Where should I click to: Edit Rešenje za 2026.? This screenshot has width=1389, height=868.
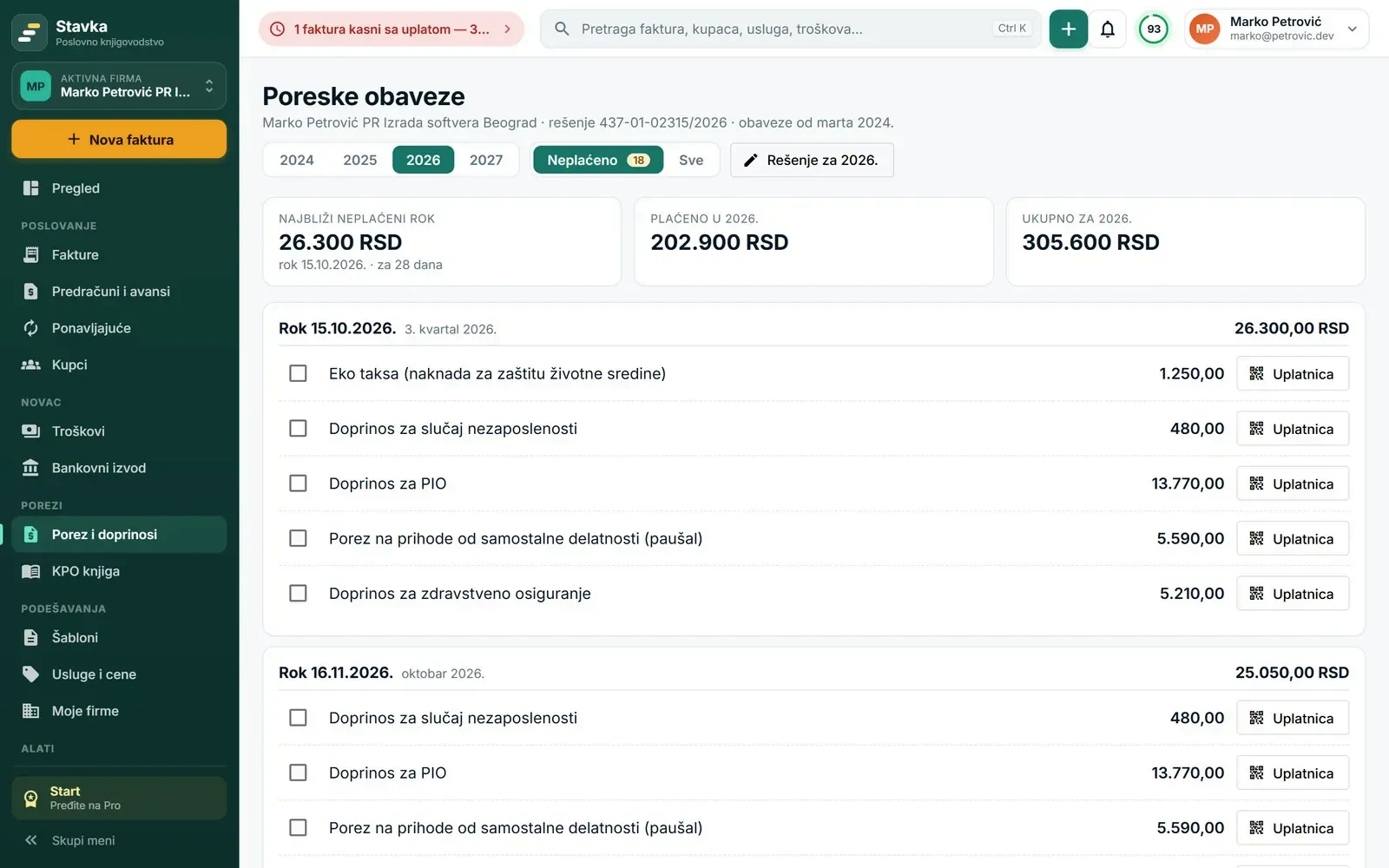812,160
